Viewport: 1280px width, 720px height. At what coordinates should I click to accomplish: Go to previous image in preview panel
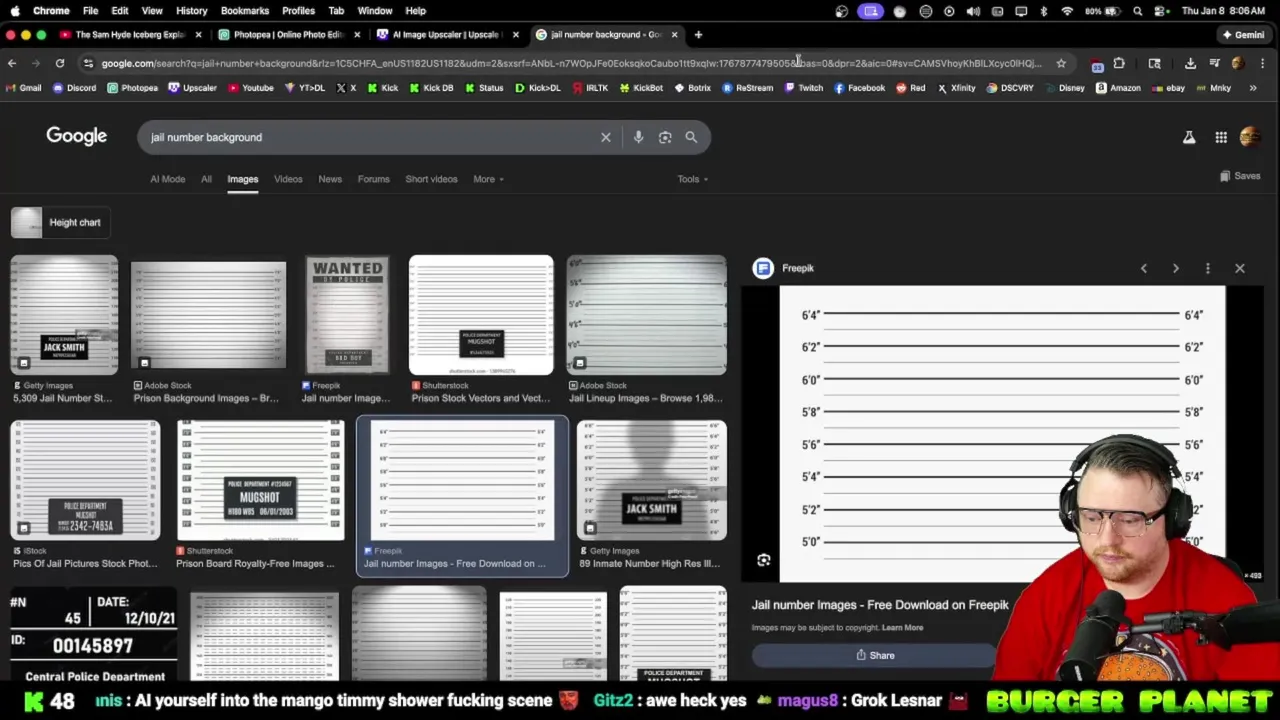(x=1144, y=268)
